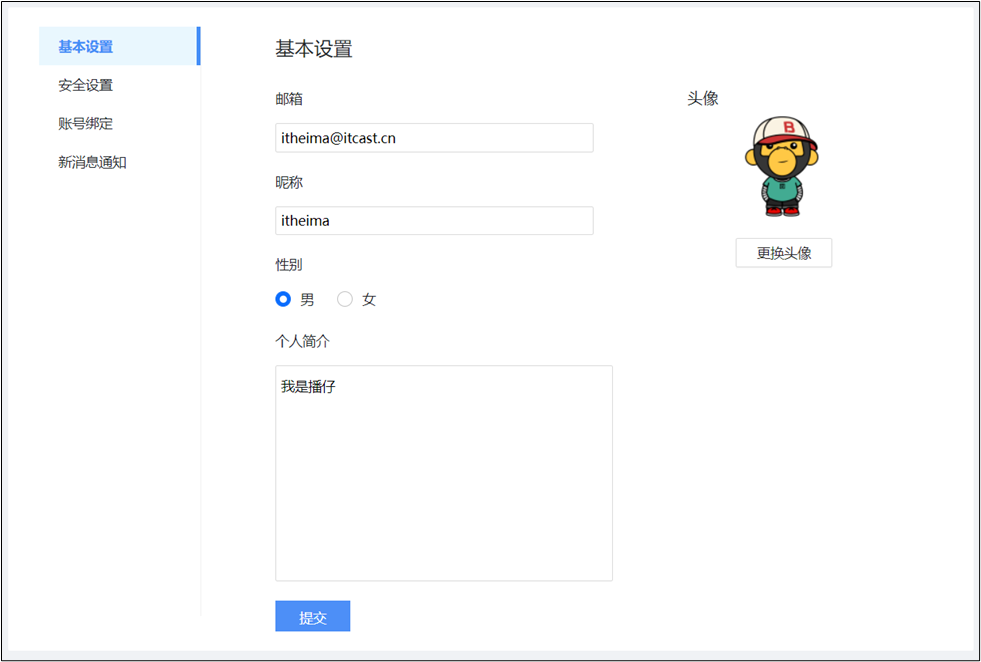981x662 pixels.
Task: Click the 昵称 field label
Action: [x=289, y=182]
